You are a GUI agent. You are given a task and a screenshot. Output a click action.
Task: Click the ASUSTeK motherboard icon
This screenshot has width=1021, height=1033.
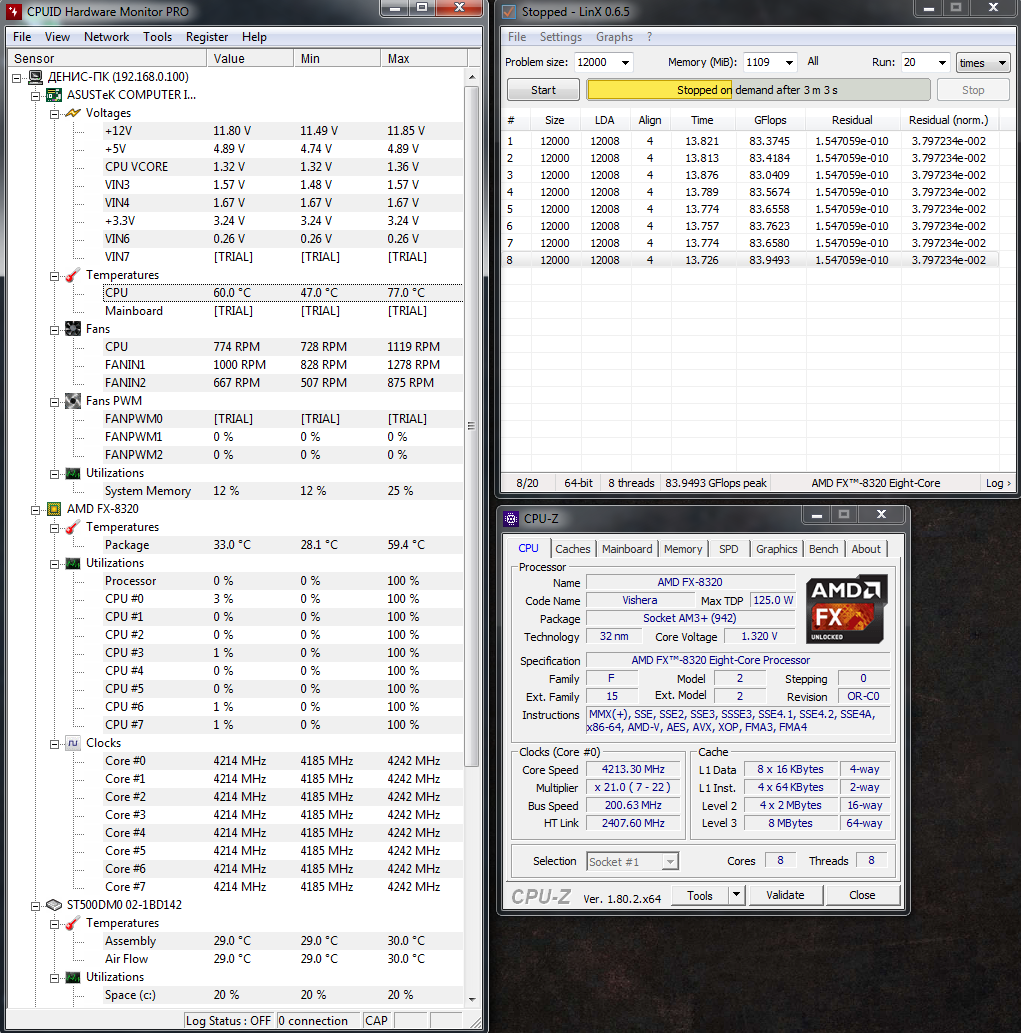tap(54, 96)
